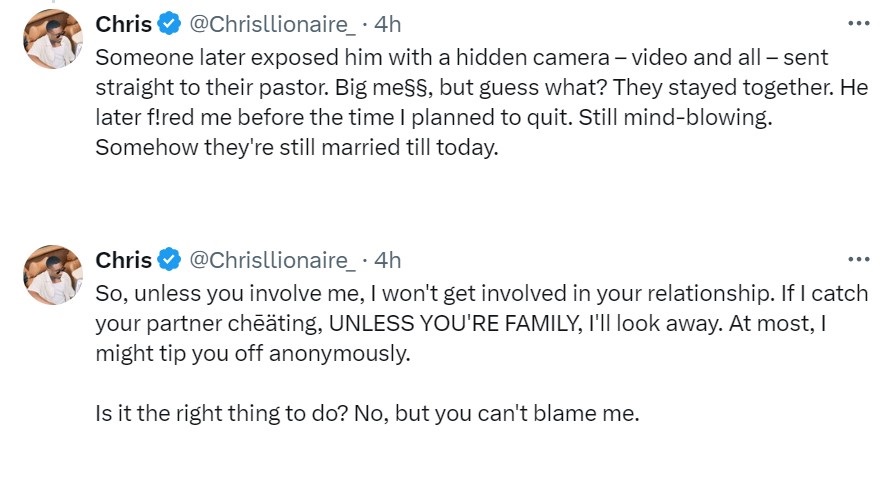
Task: Click the name "Chris" on the hidden camera tweet
Action: pyautogui.click(x=123, y=23)
